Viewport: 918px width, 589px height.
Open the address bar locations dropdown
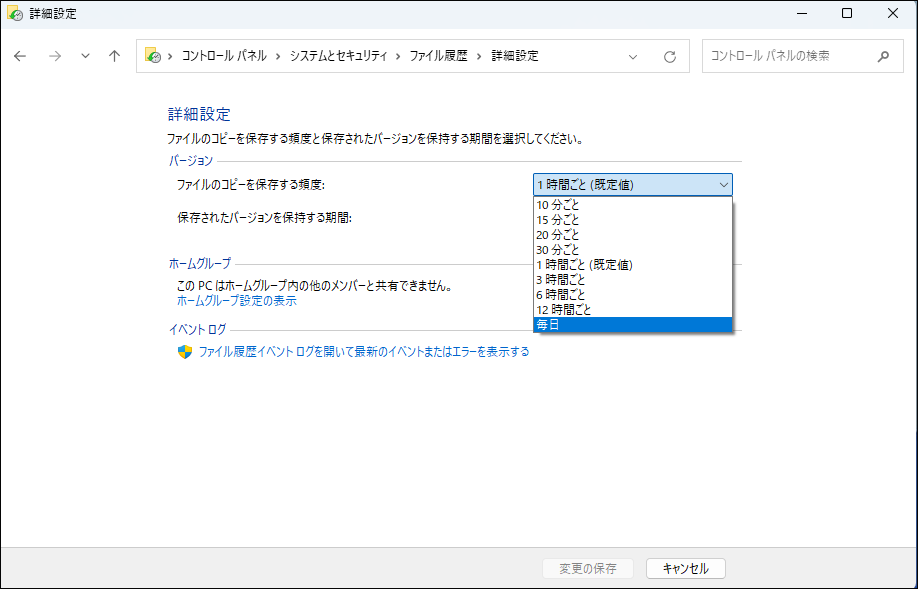pyautogui.click(x=632, y=56)
